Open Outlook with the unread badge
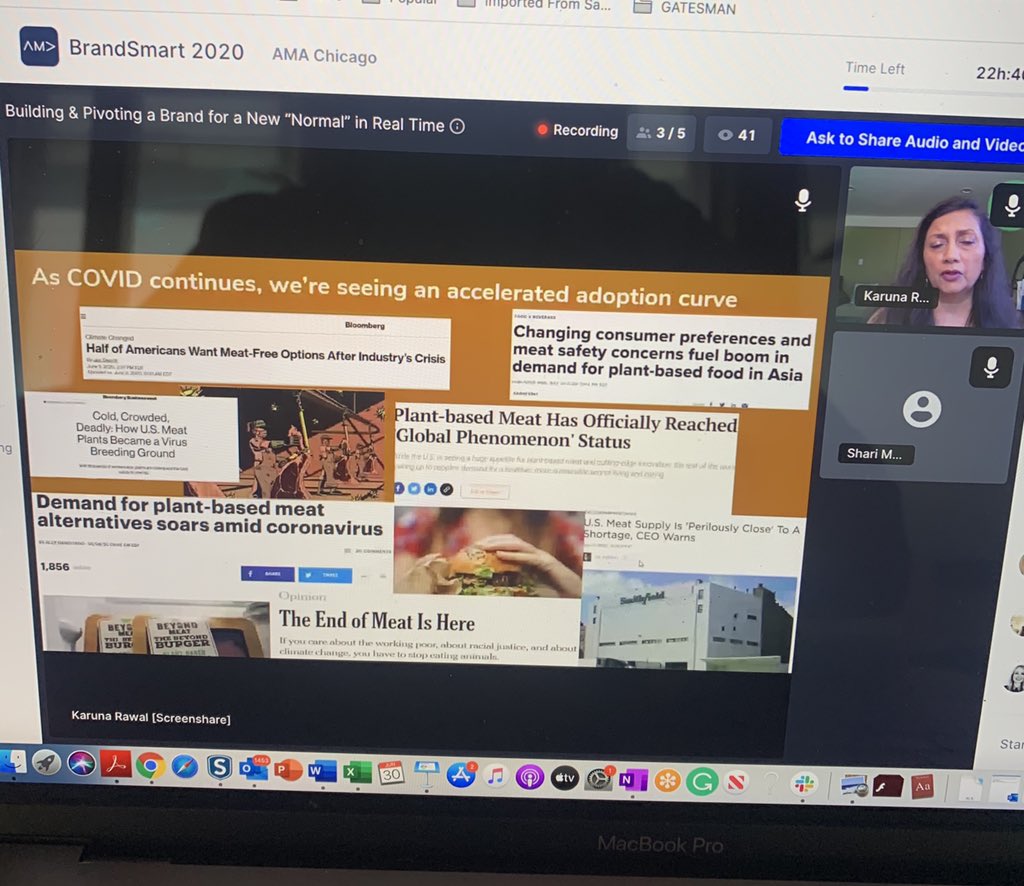This screenshot has width=1024, height=886. [x=254, y=768]
